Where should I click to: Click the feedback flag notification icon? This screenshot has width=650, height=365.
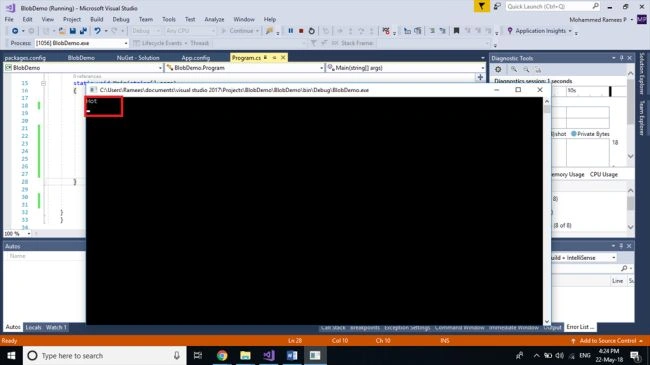click(481, 6)
